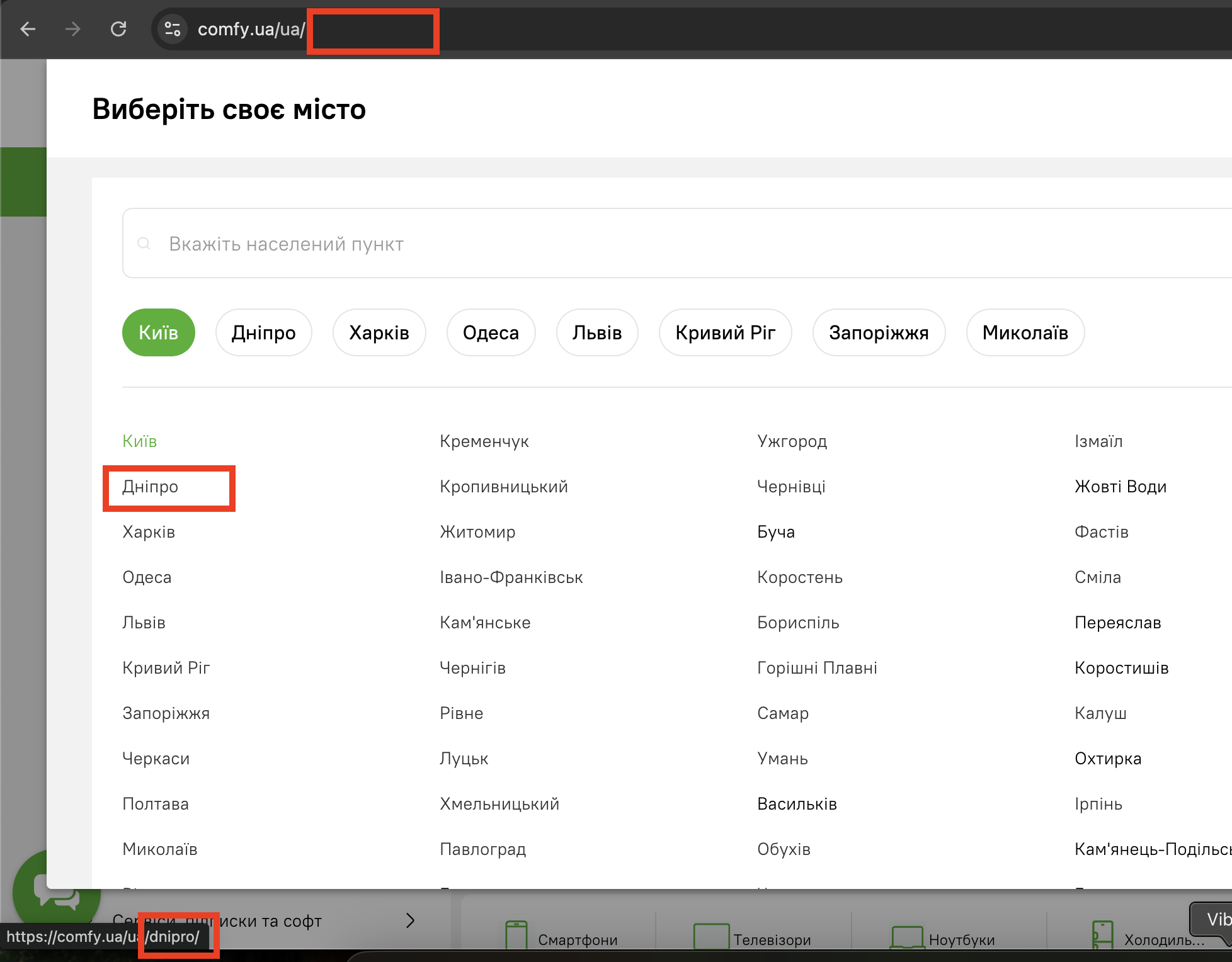
Task: Click the Чернігів city link
Action: [473, 668]
